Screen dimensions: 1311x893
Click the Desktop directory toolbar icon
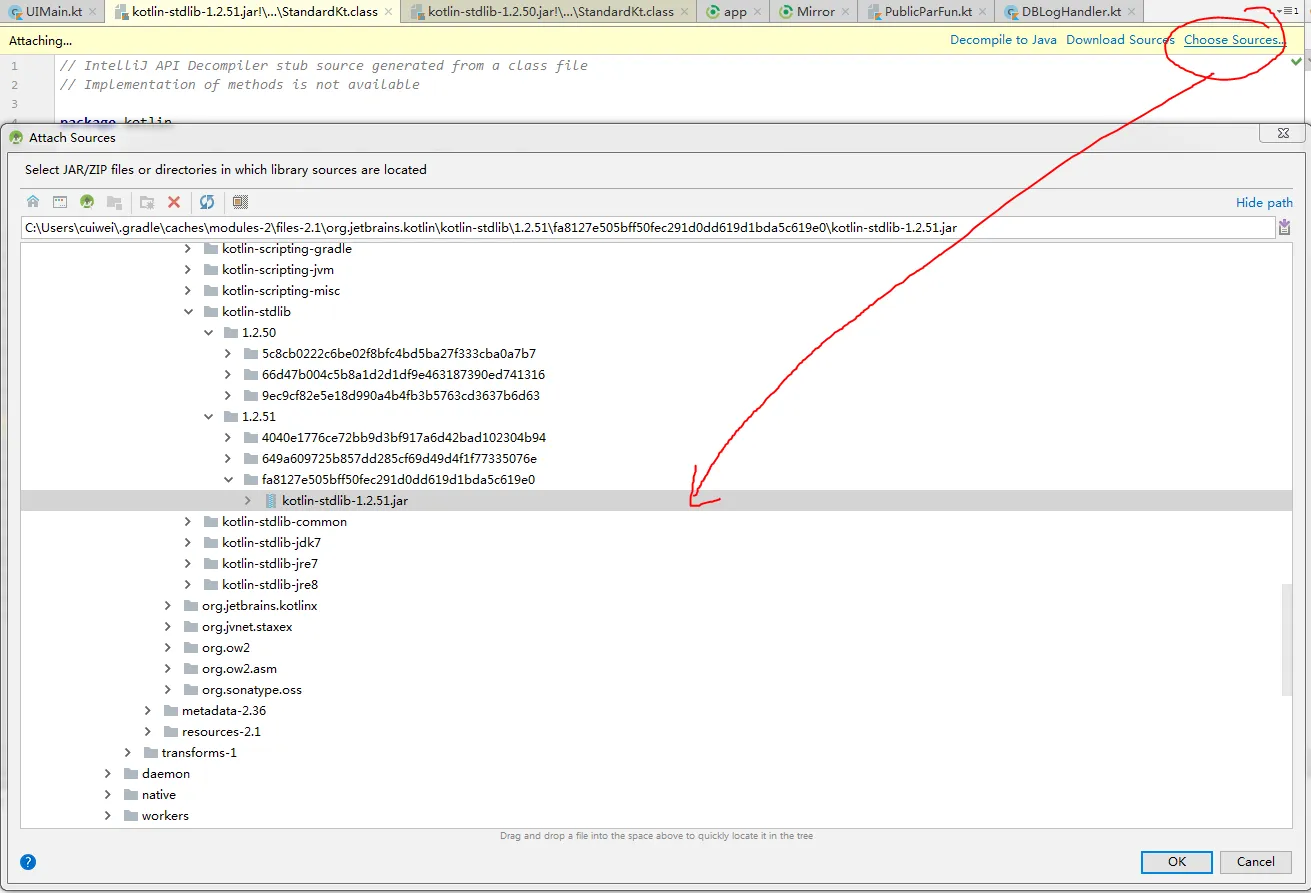[x=60, y=202]
